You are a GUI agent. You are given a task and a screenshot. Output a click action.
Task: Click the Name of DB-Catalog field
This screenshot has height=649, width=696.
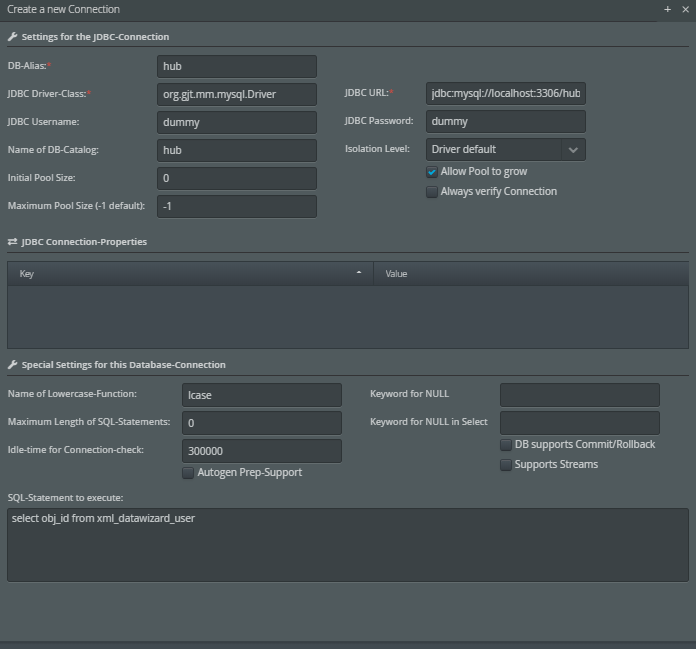[x=237, y=150]
